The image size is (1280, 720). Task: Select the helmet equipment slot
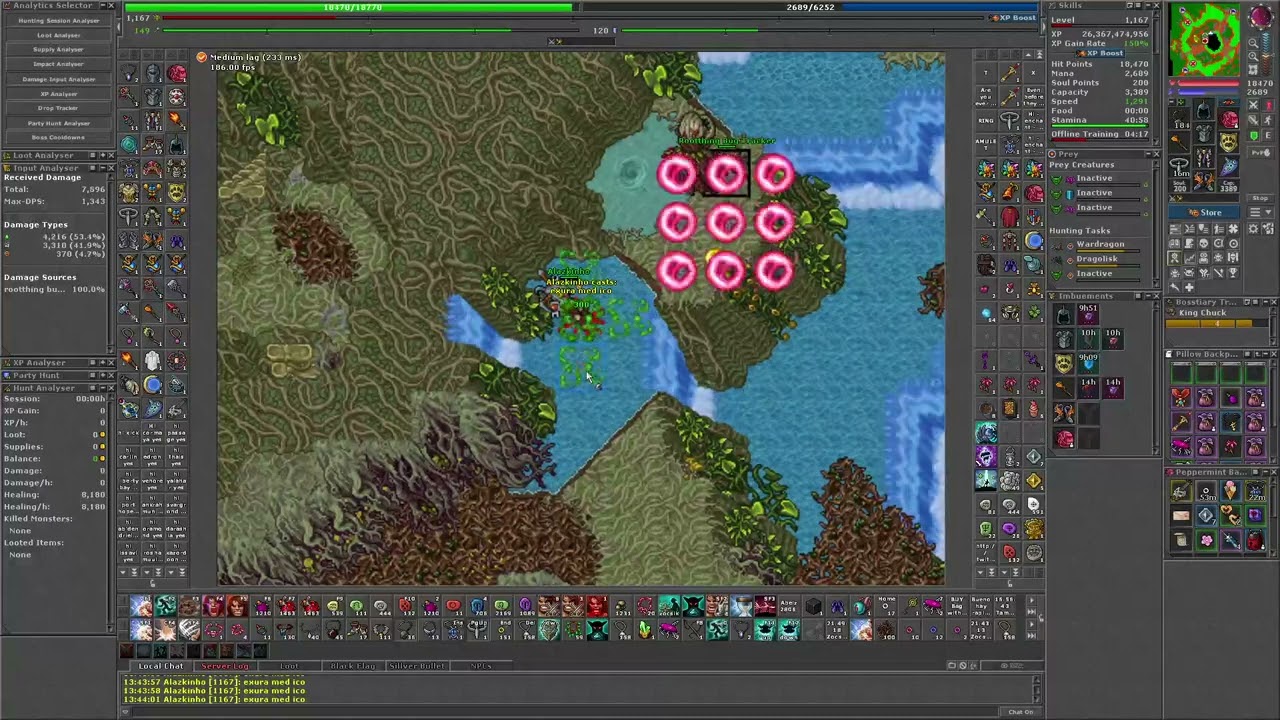coord(1204,109)
